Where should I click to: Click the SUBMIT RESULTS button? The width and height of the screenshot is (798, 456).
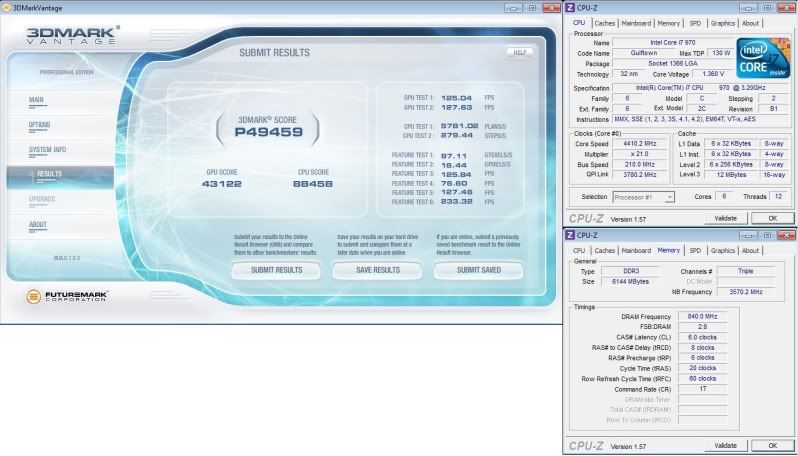(x=276, y=270)
